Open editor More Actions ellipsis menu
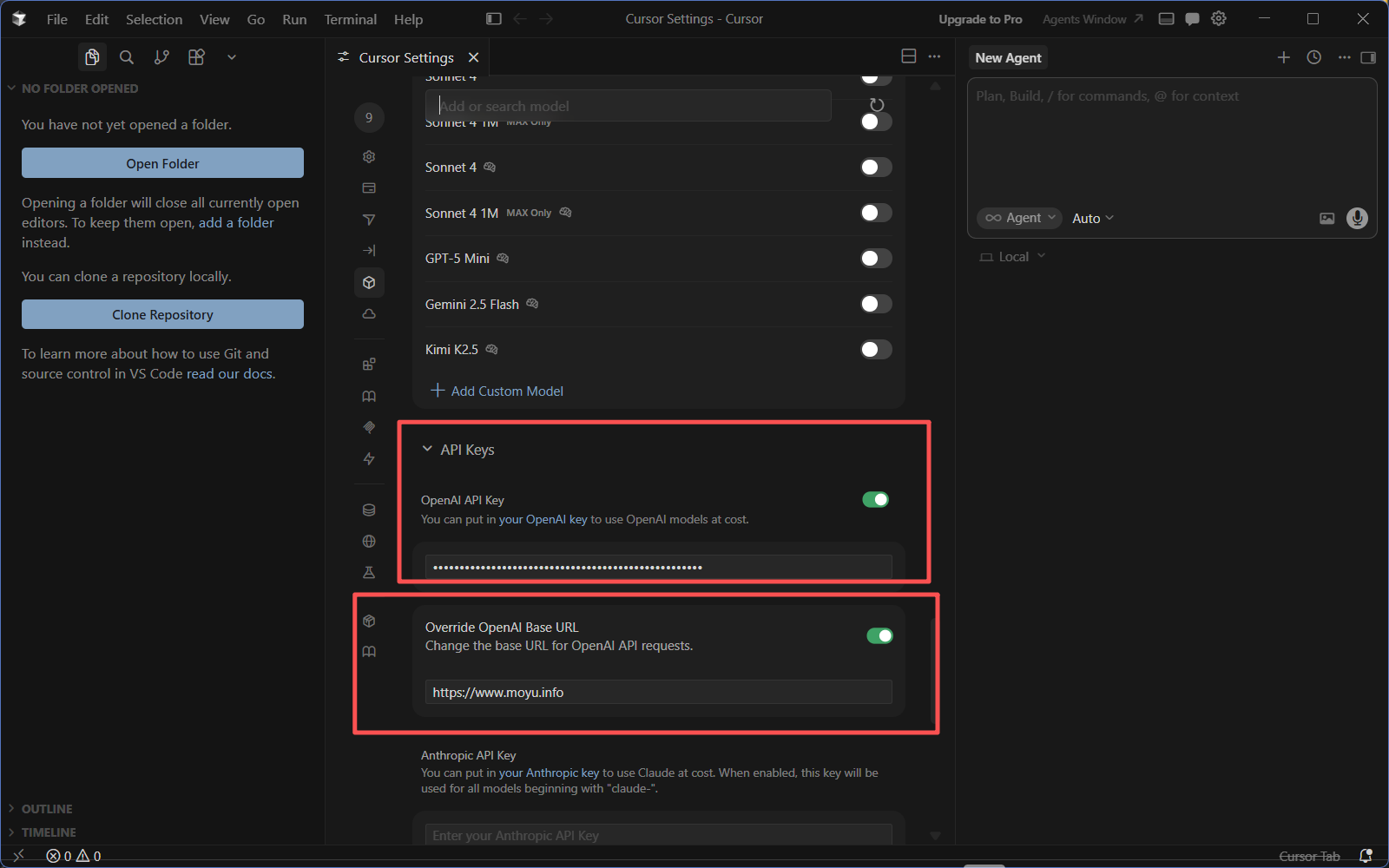Viewport: 1389px width, 868px height. click(934, 56)
